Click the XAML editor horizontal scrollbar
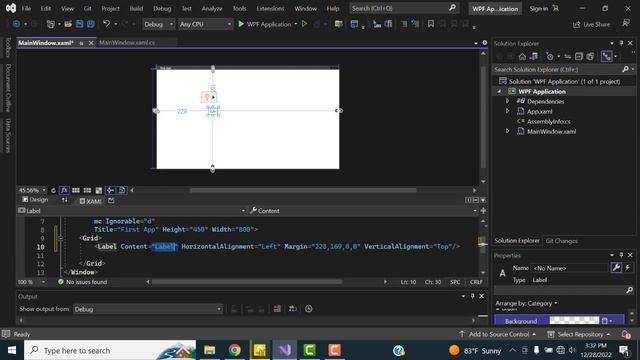This screenshot has width=640, height=360. (x=247, y=282)
